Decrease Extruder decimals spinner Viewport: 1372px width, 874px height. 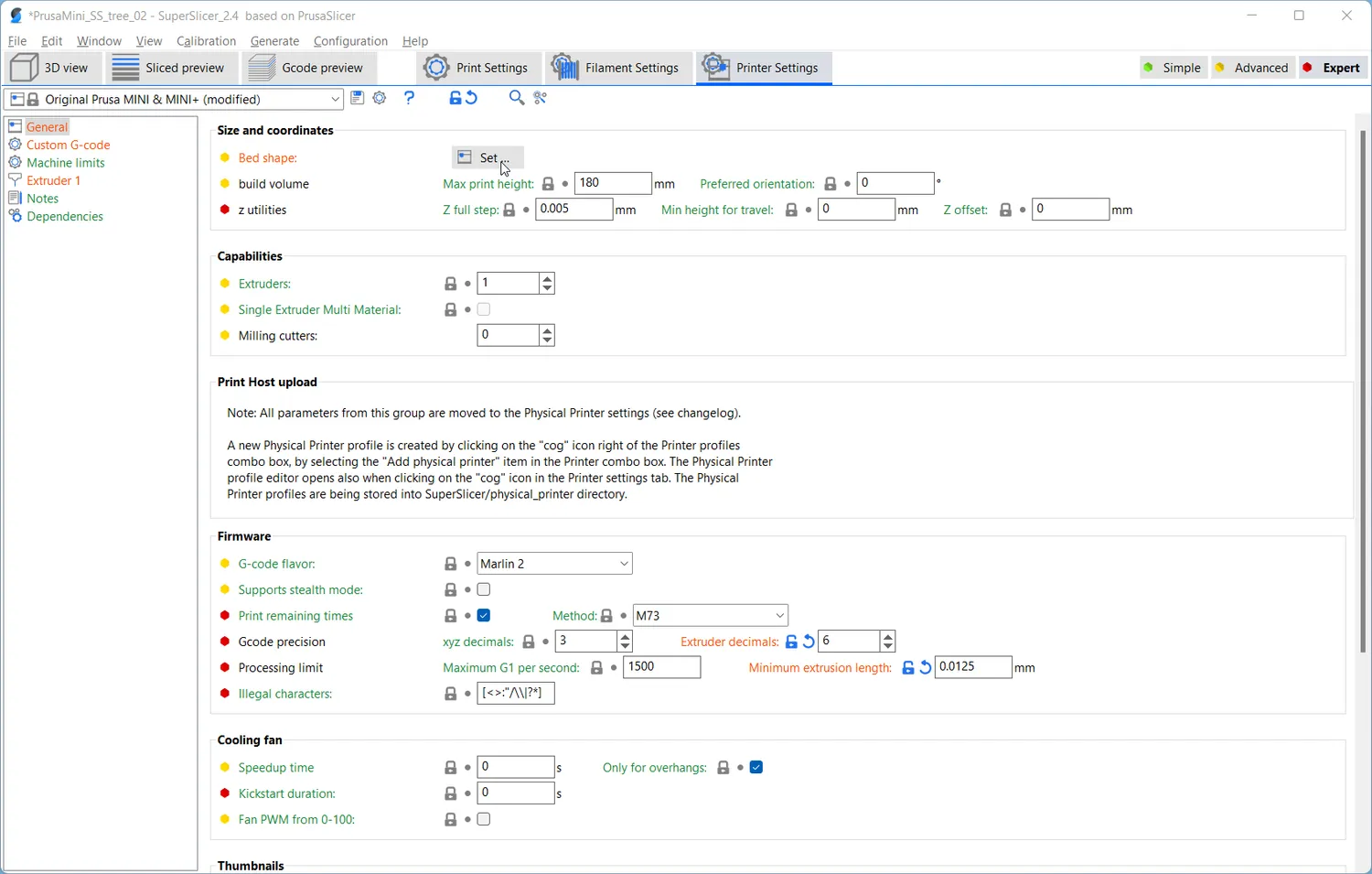coord(888,647)
